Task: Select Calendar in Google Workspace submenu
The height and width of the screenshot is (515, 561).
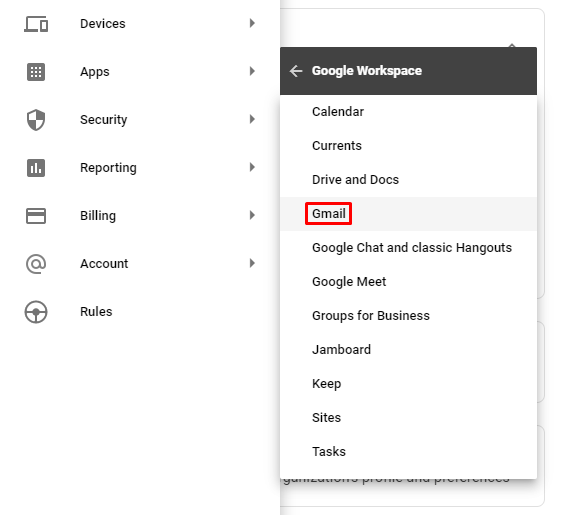Action: (x=408, y=112)
